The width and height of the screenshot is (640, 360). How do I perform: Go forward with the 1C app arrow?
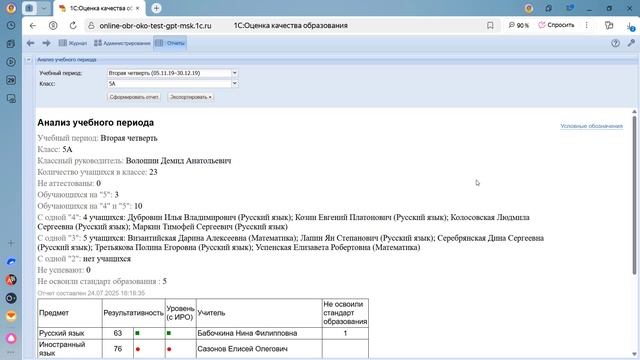click(46, 43)
